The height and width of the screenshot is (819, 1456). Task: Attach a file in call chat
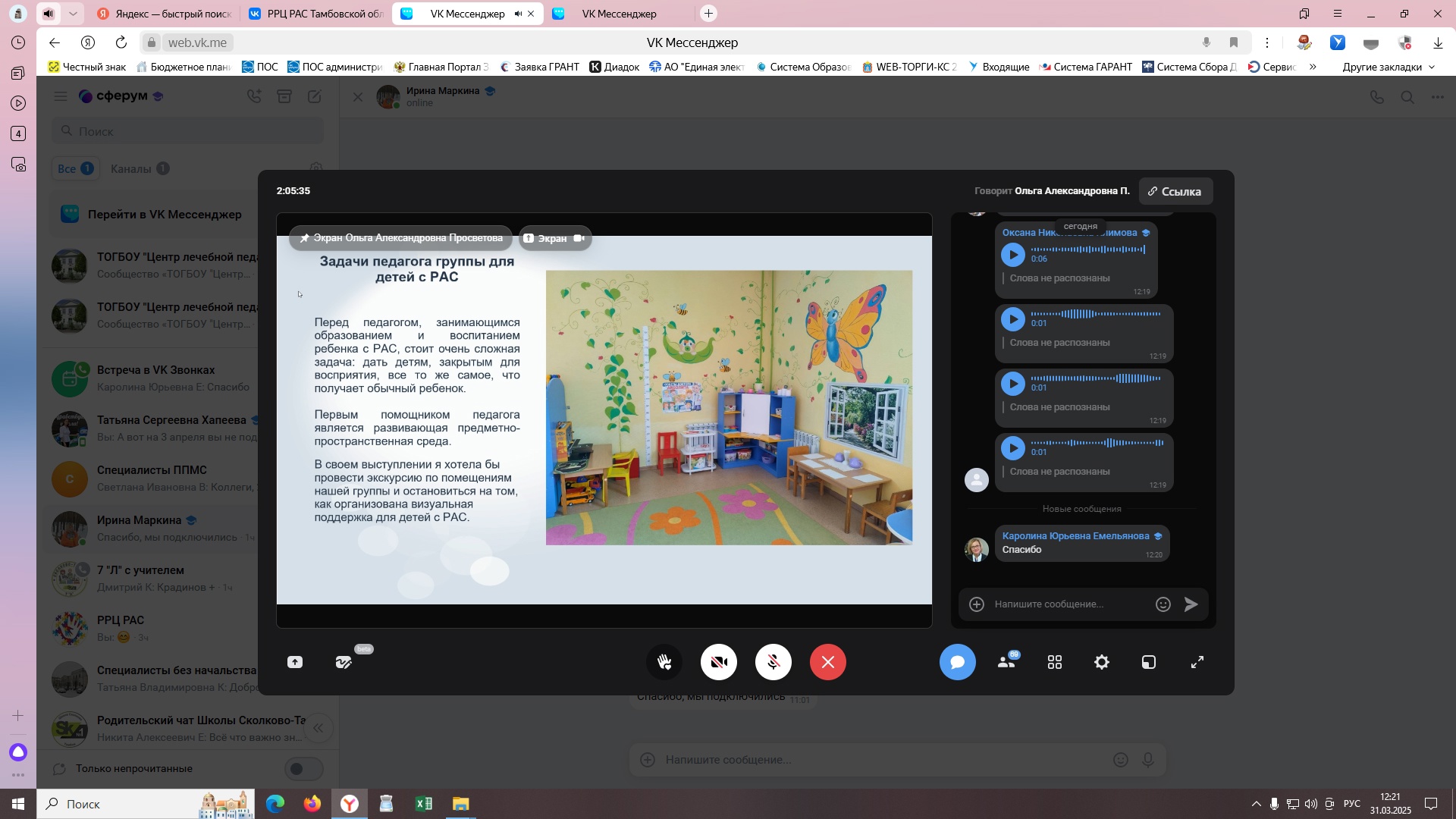977,604
